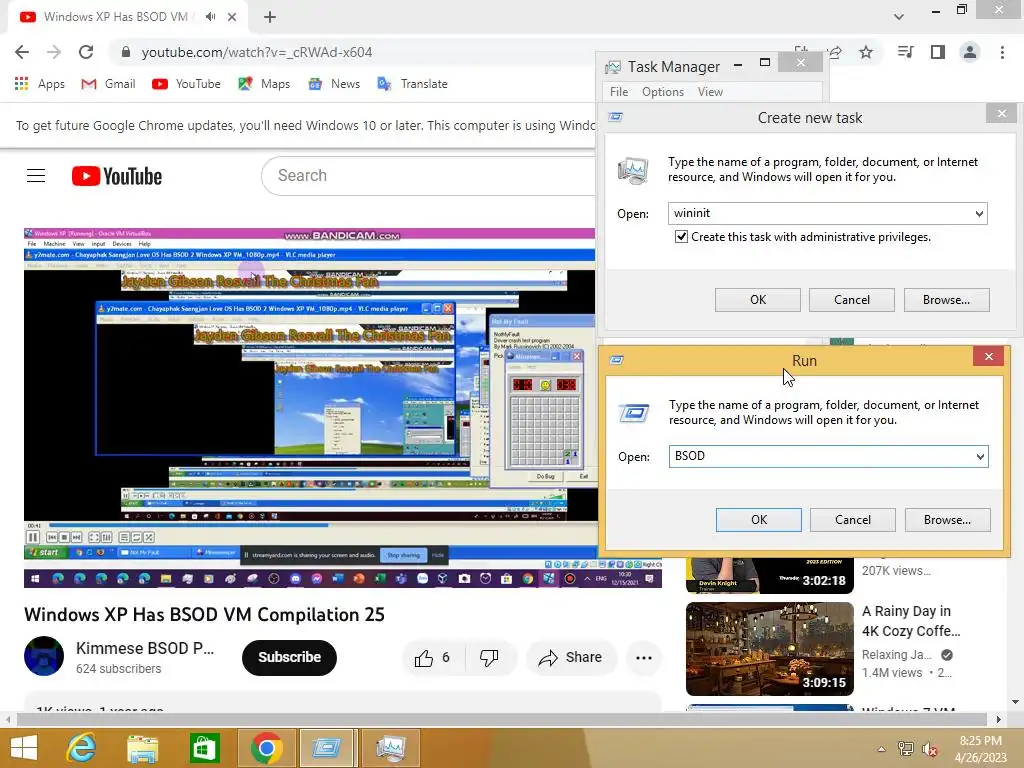This screenshot has width=1024, height=768.
Task: Close the Run dialog
Action: coord(988,356)
